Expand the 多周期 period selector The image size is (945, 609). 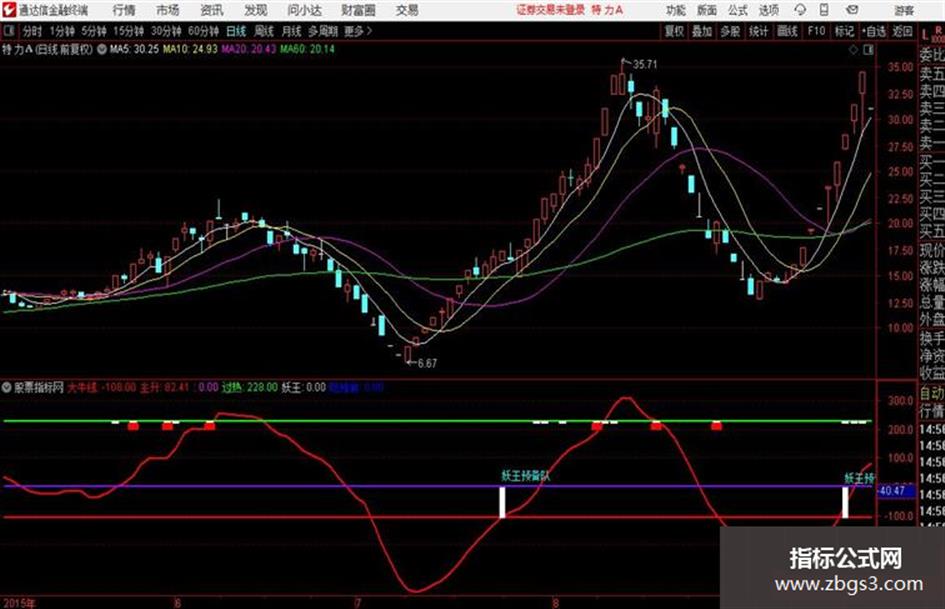tap(323, 31)
